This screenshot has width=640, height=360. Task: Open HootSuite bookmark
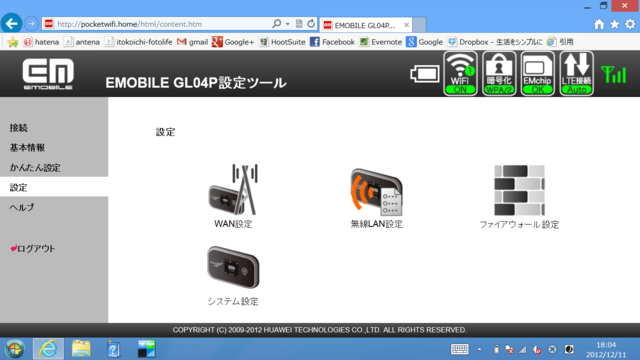[282, 42]
